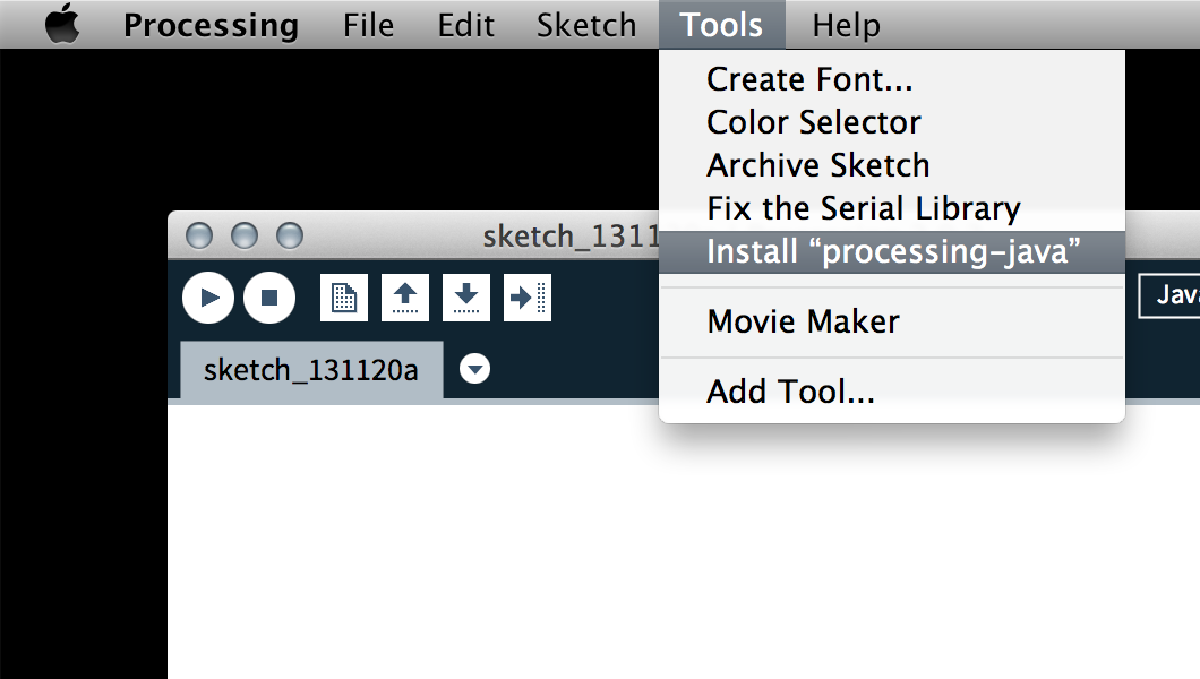Viewport: 1200px width, 679px height.
Task: Expand the tab options arrow
Action: click(x=475, y=370)
